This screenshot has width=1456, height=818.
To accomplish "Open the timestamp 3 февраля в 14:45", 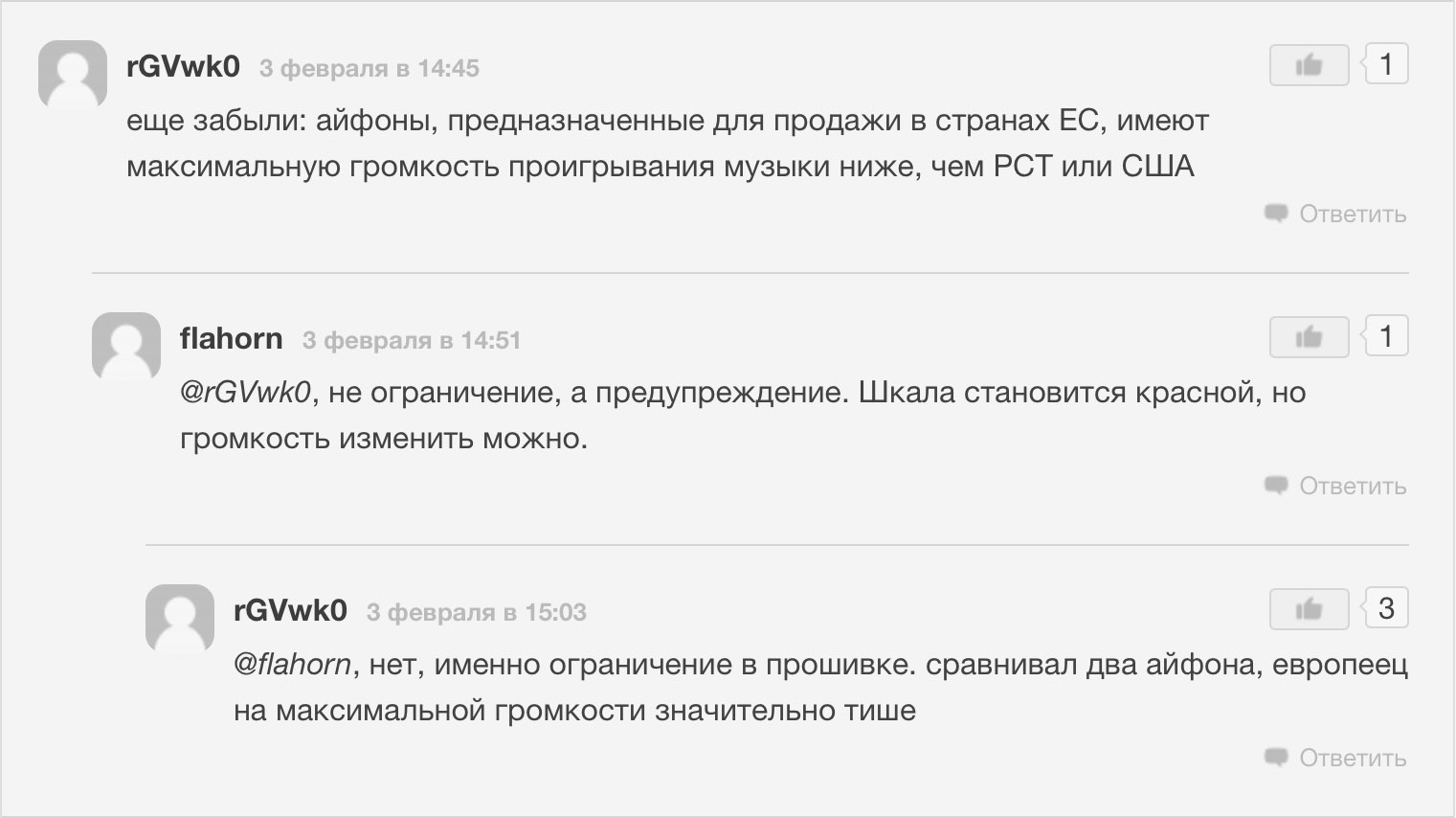I will tap(370, 68).
